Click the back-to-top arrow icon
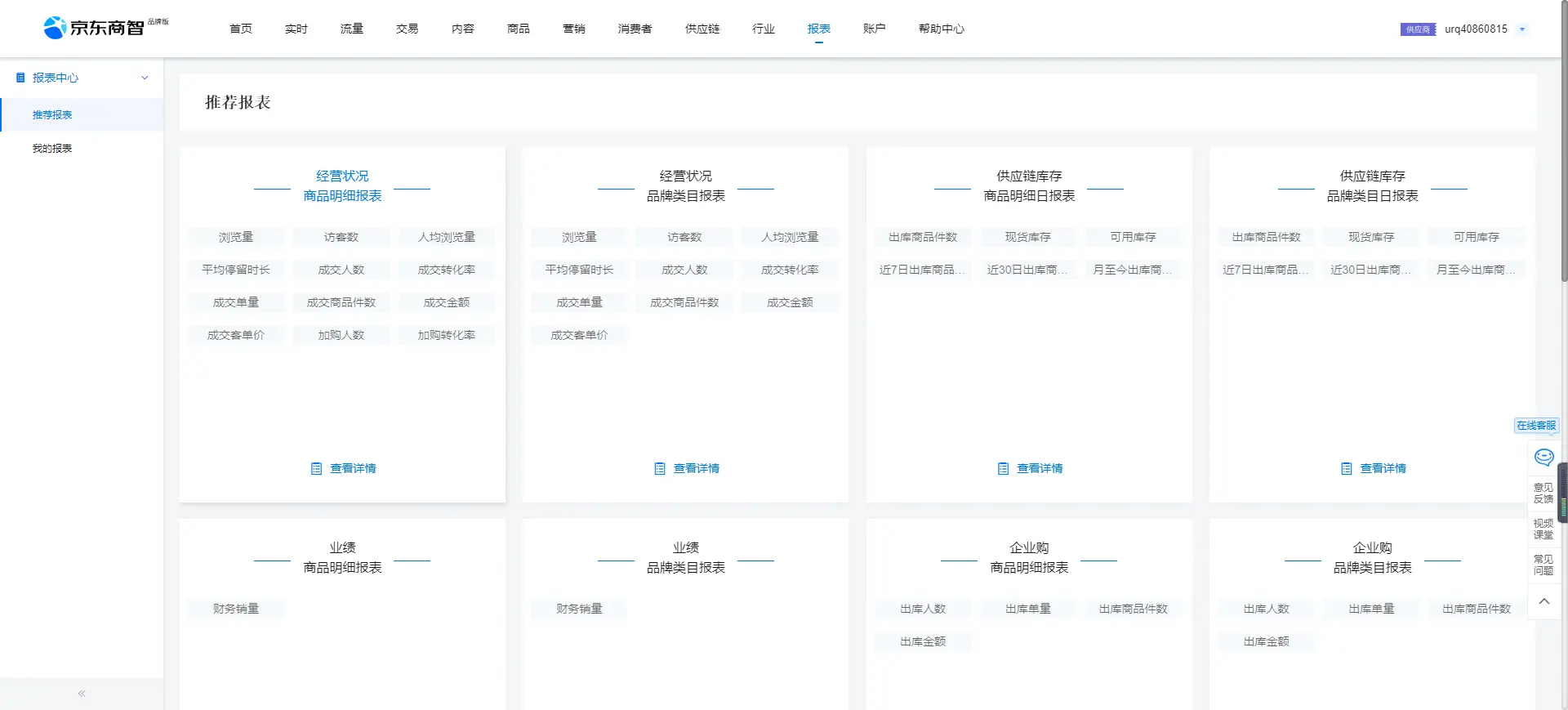 1543,601
